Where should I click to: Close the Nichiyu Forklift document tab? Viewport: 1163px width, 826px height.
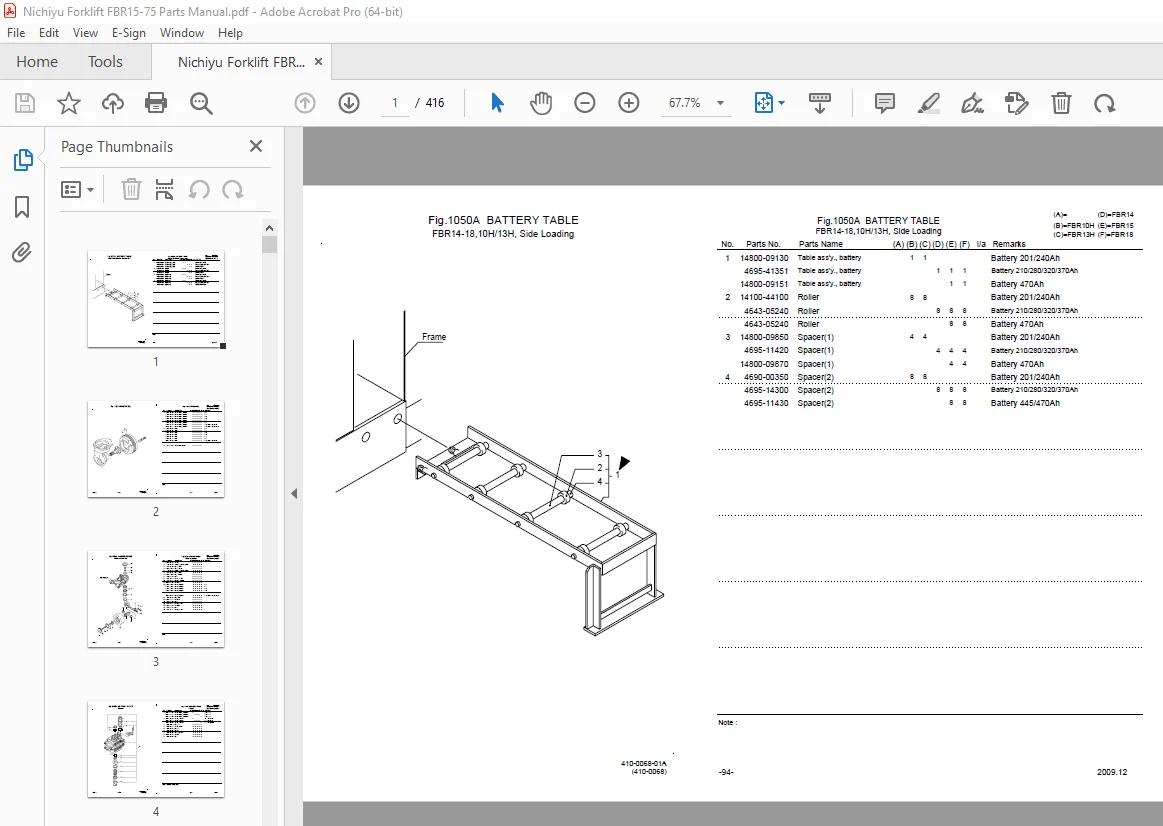tap(318, 62)
